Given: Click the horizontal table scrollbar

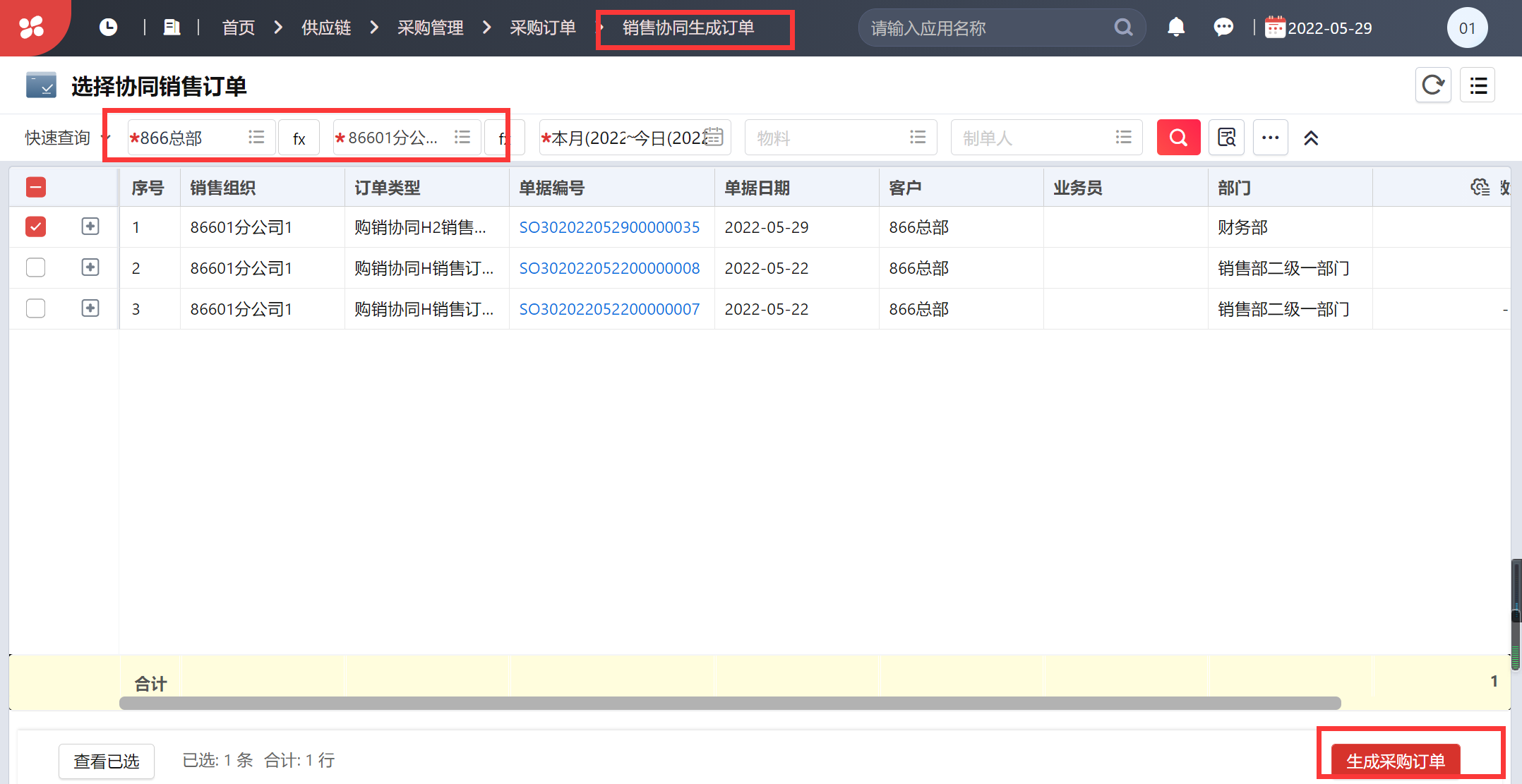Looking at the screenshot, I should (730, 703).
